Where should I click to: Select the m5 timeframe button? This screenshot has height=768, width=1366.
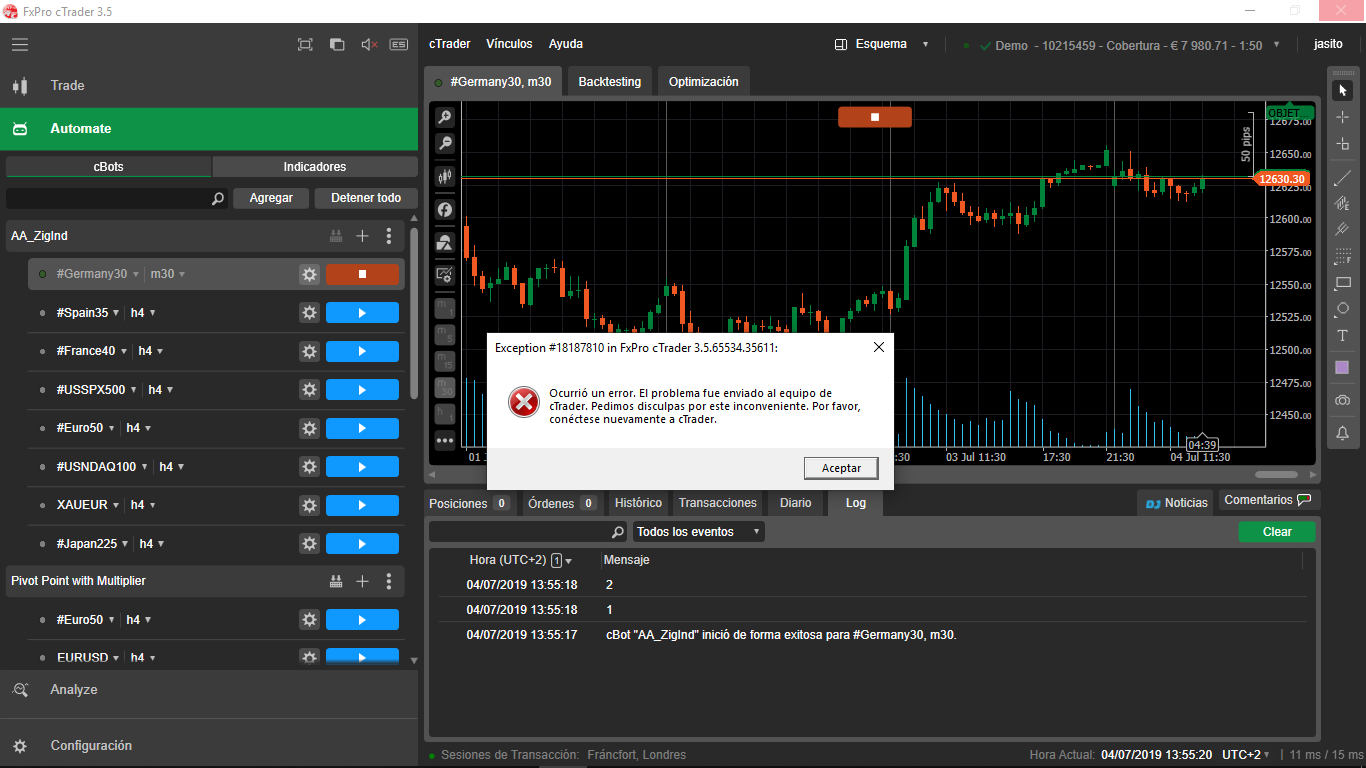445,334
